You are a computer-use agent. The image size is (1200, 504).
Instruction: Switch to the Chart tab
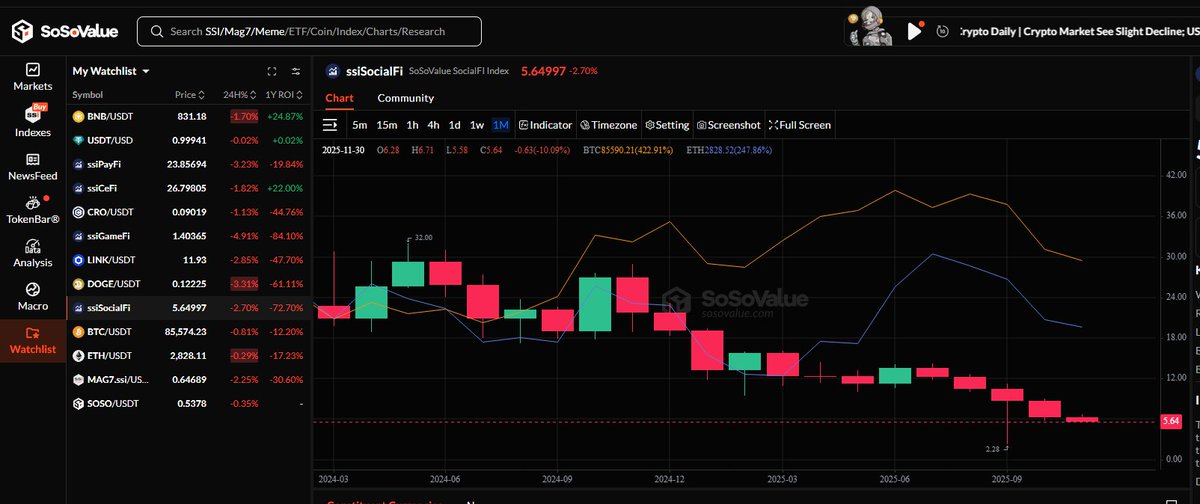coord(339,98)
